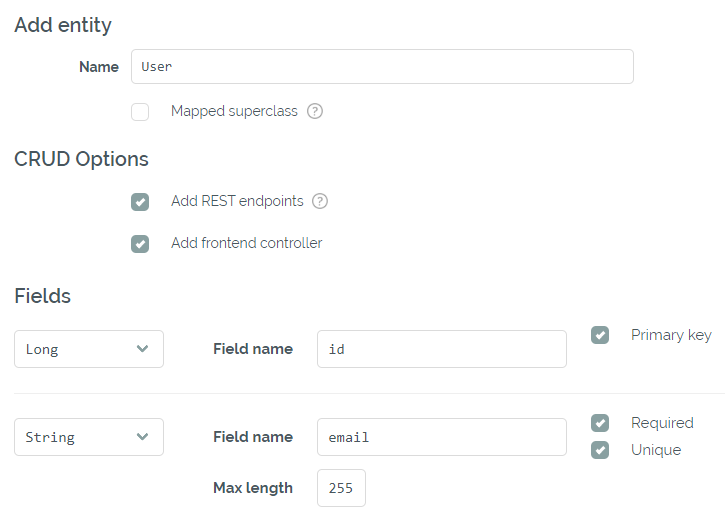This screenshot has height=519, width=727.
Task: Click the Primary key label
Action: point(671,335)
